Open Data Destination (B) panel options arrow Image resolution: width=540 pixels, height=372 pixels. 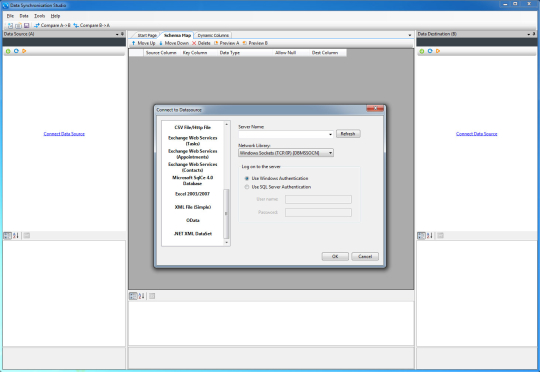[529, 34]
